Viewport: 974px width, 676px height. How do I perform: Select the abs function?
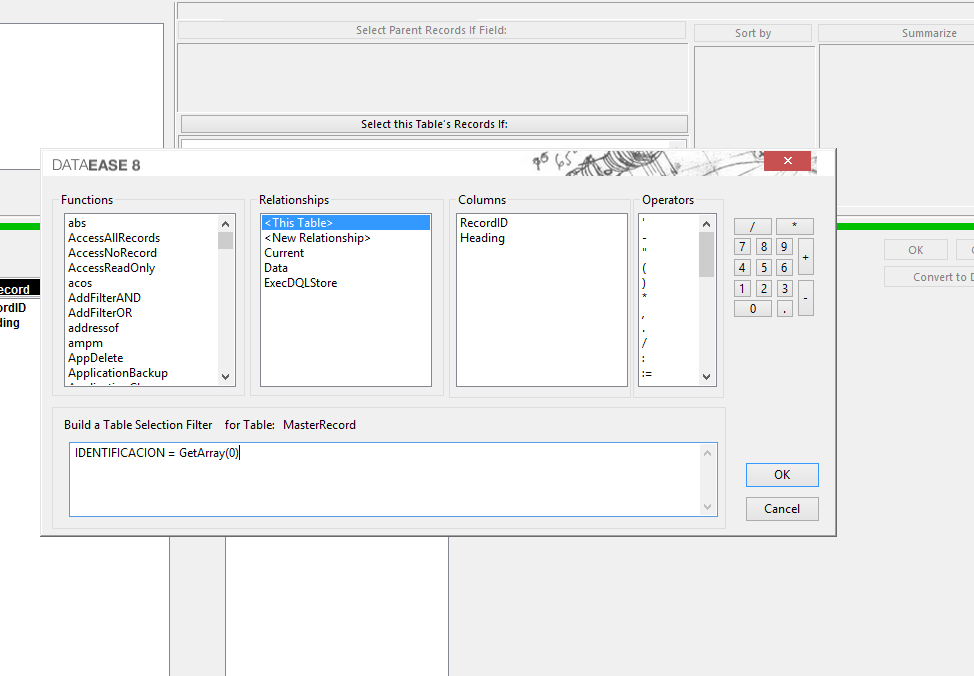[77, 222]
